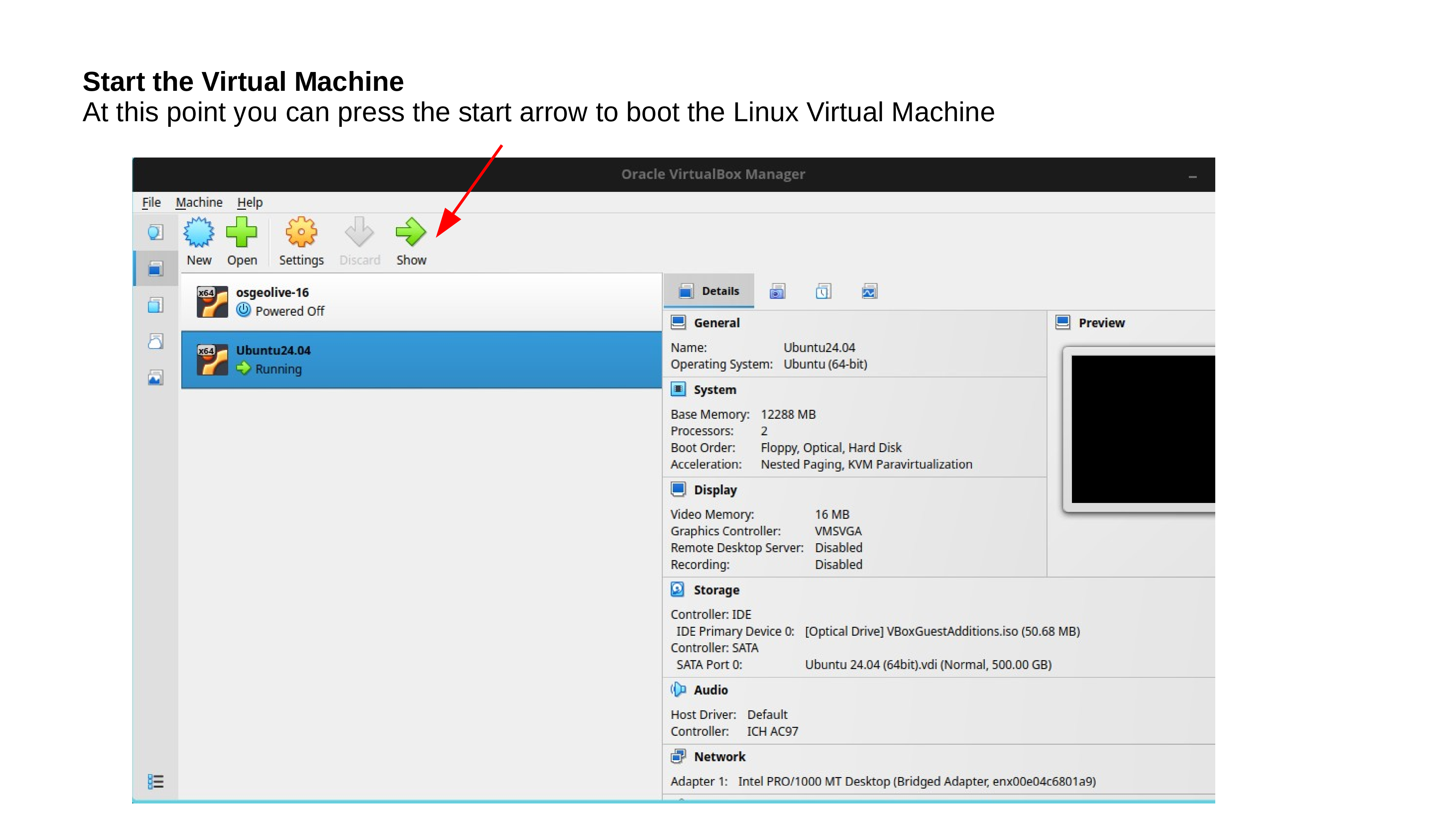Screen dimensions: 1456x819
Task: Open the File menu
Action: (x=152, y=202)
